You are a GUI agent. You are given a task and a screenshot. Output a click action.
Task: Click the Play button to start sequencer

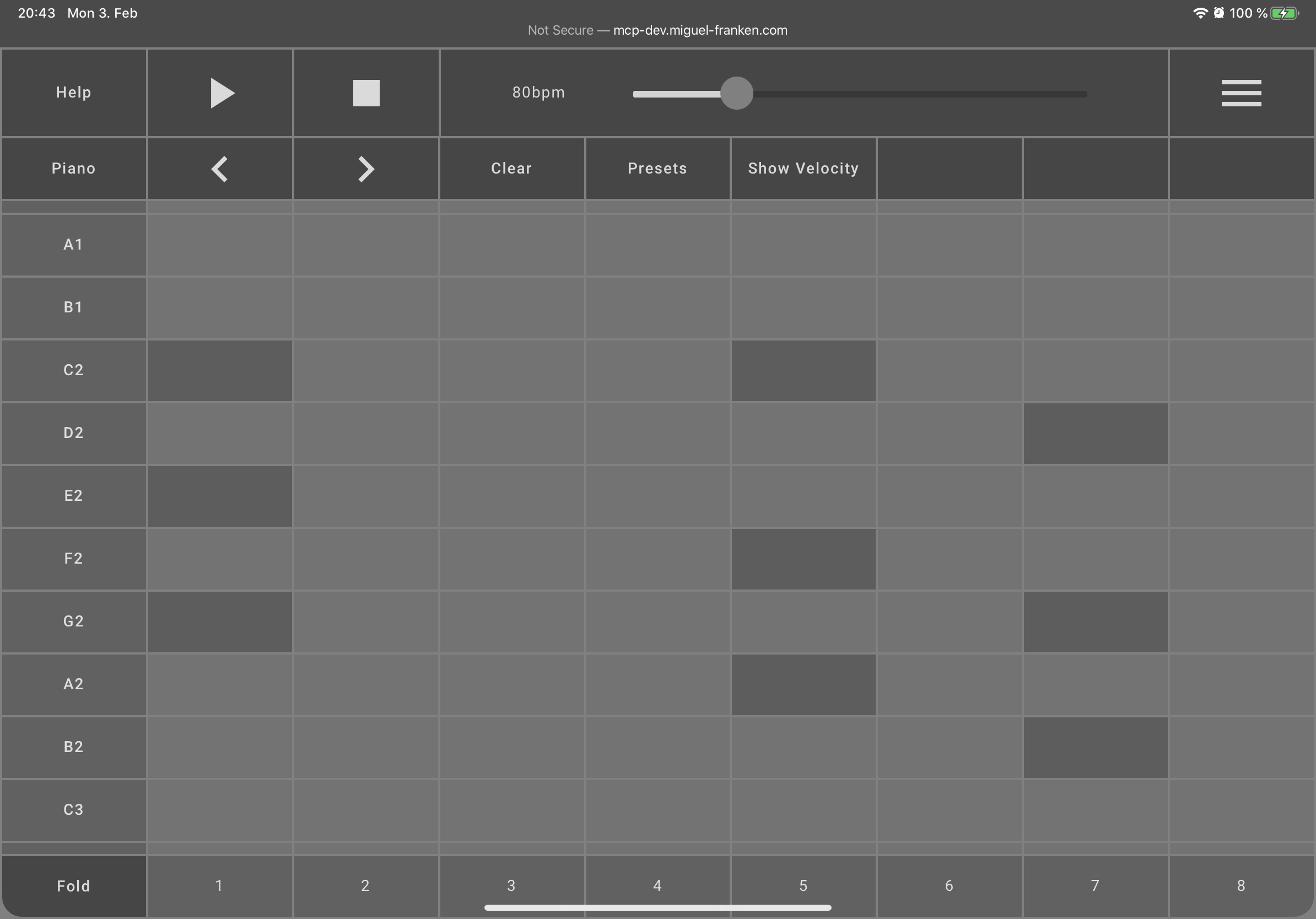(220, 92)
